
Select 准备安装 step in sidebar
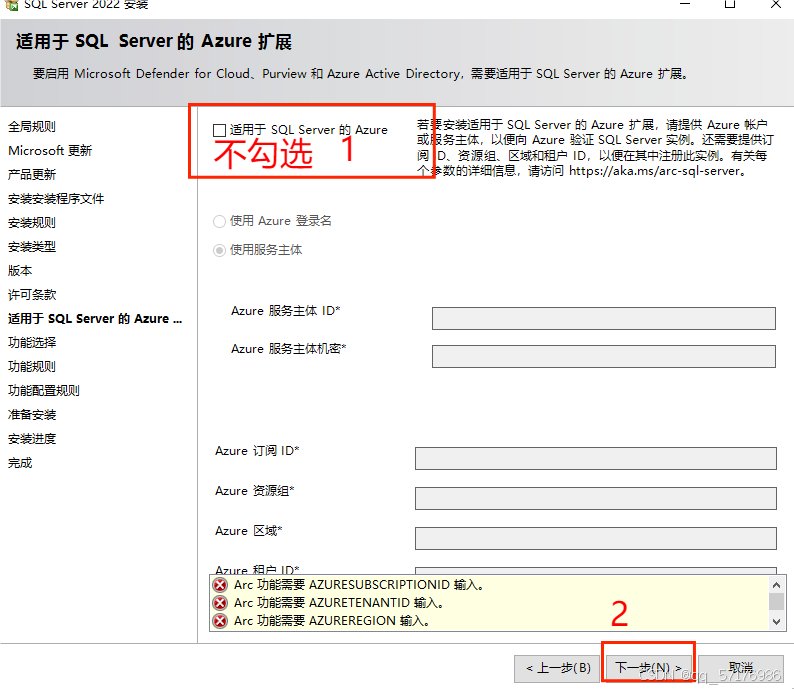coord(32,415)
